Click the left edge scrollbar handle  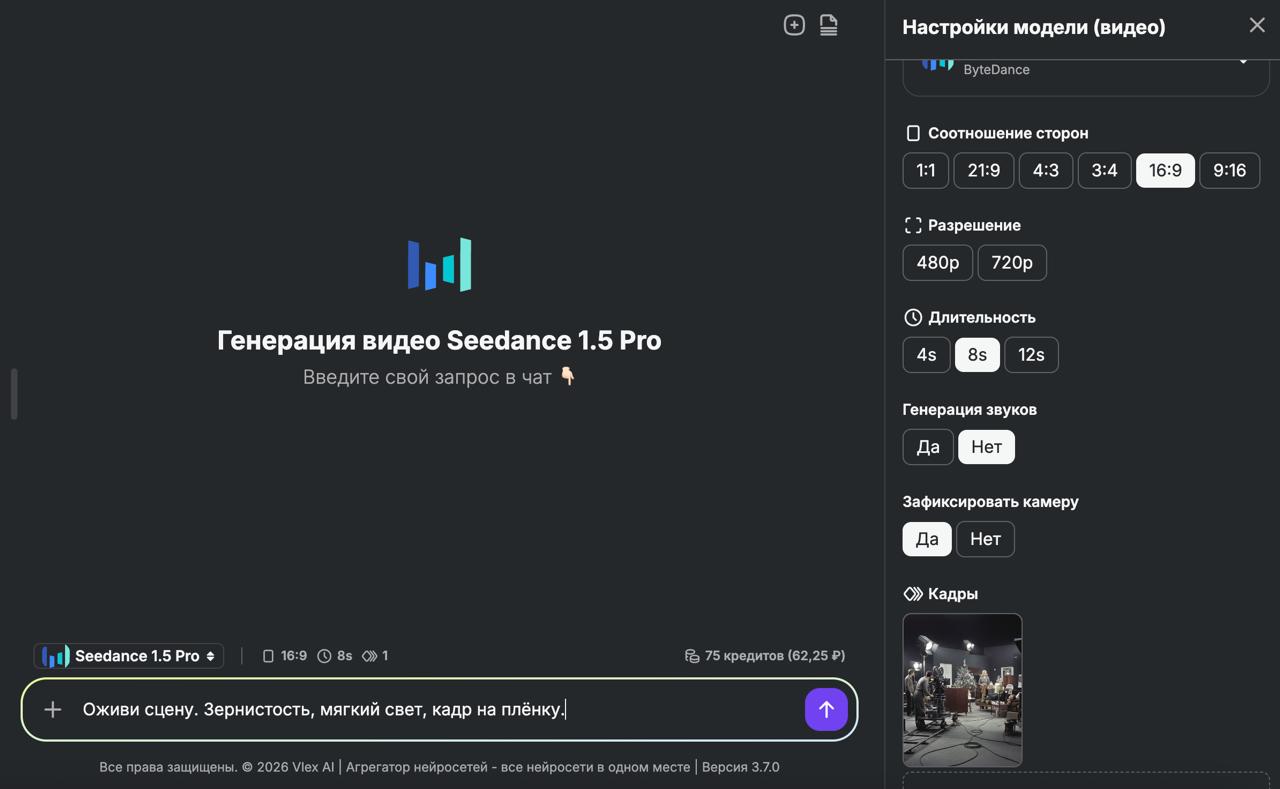(14, 394)
